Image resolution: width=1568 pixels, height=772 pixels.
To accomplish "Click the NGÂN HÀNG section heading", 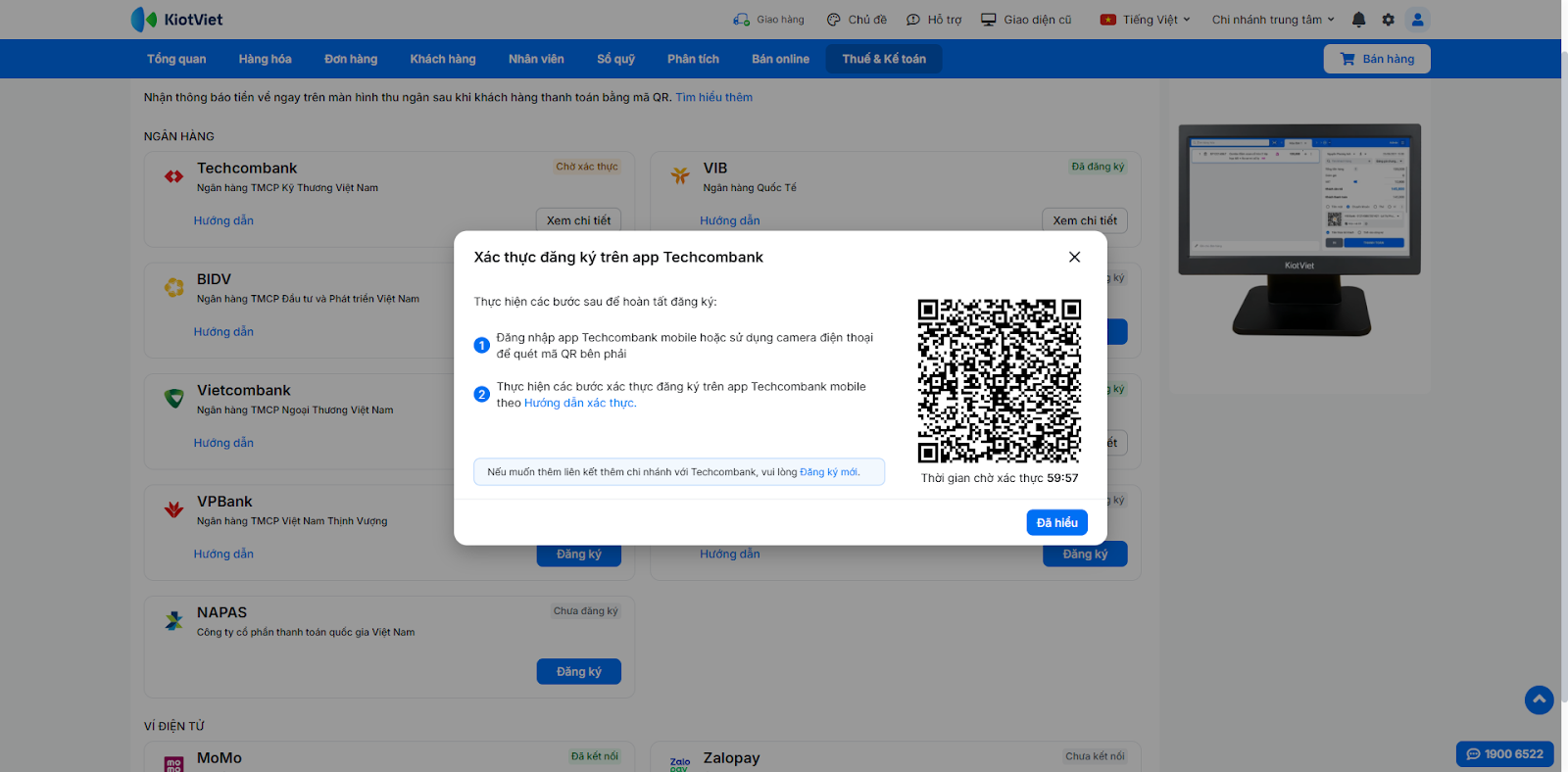I will click(178, 136).
